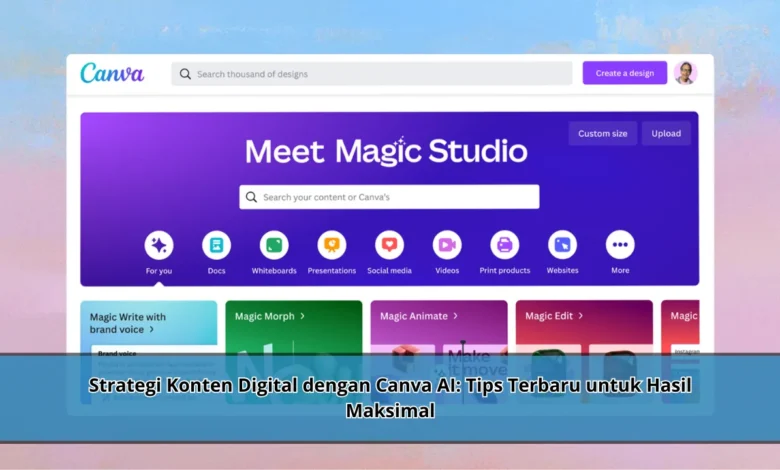Click the 'Social media' label
Image resolution: width=780 pixels, height=470 pixels.
click(390, 271)
